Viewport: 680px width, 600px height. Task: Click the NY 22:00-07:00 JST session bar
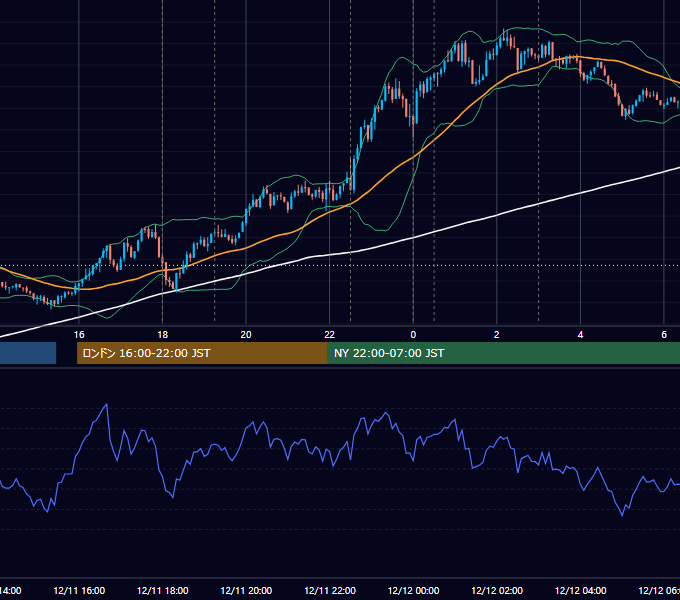503,353
